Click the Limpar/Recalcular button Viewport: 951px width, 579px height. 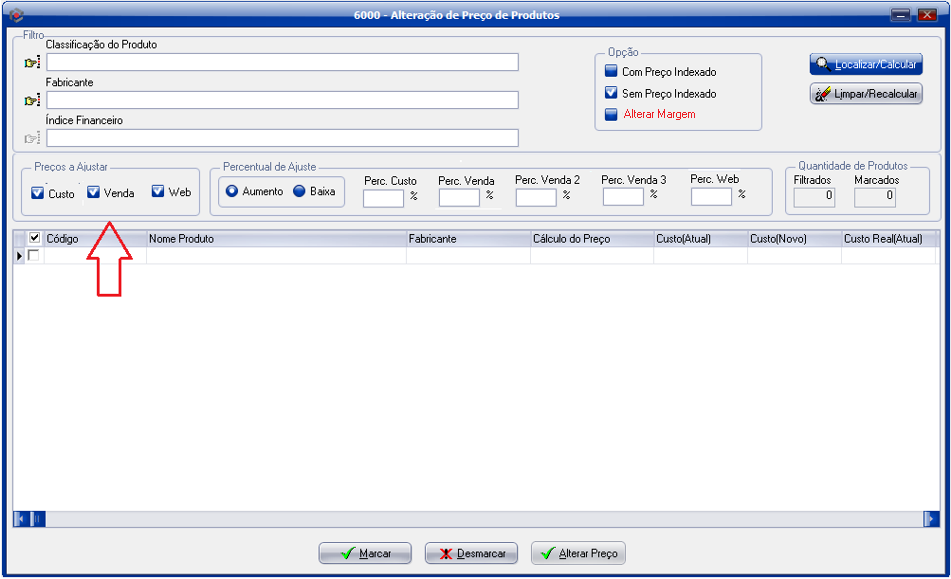point(865,94)
